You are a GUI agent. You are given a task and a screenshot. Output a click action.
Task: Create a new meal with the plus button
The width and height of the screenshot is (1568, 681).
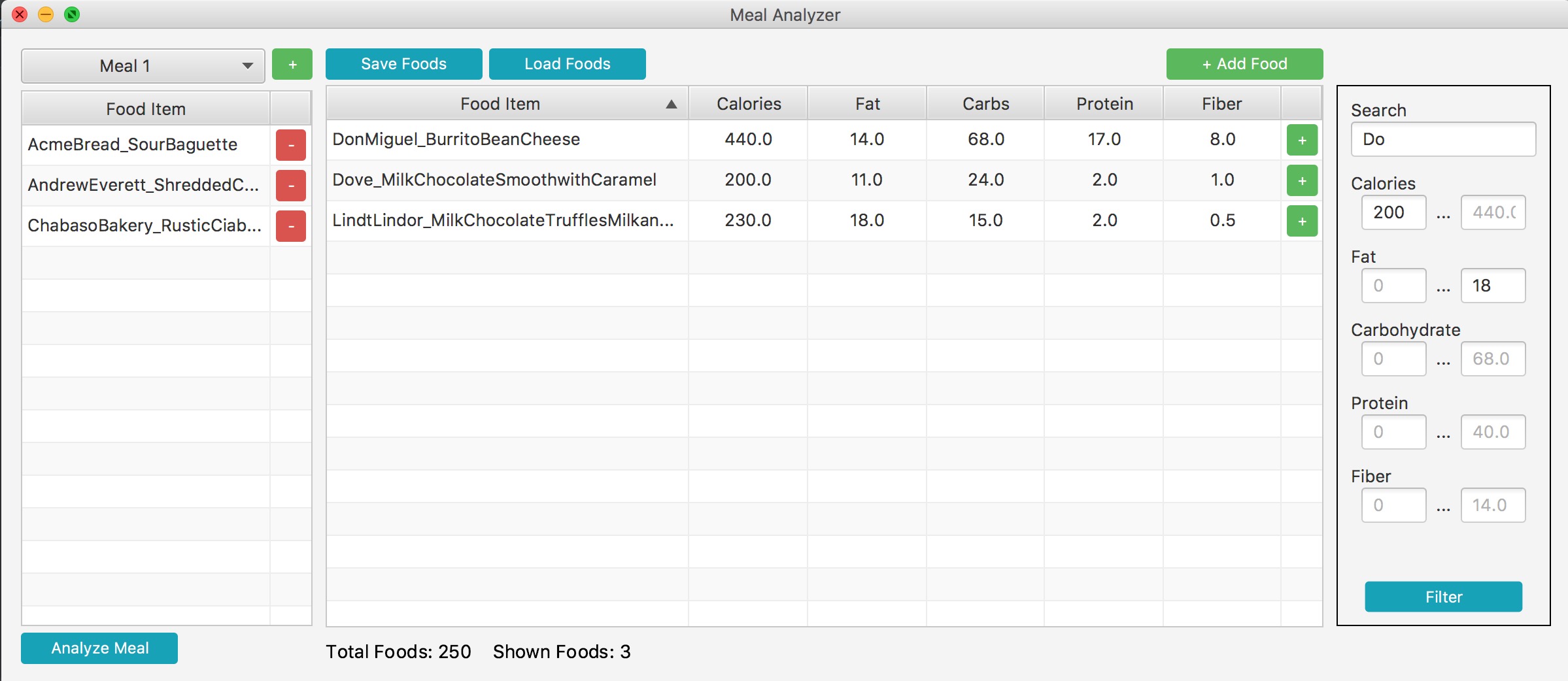(x=292, y=64)
